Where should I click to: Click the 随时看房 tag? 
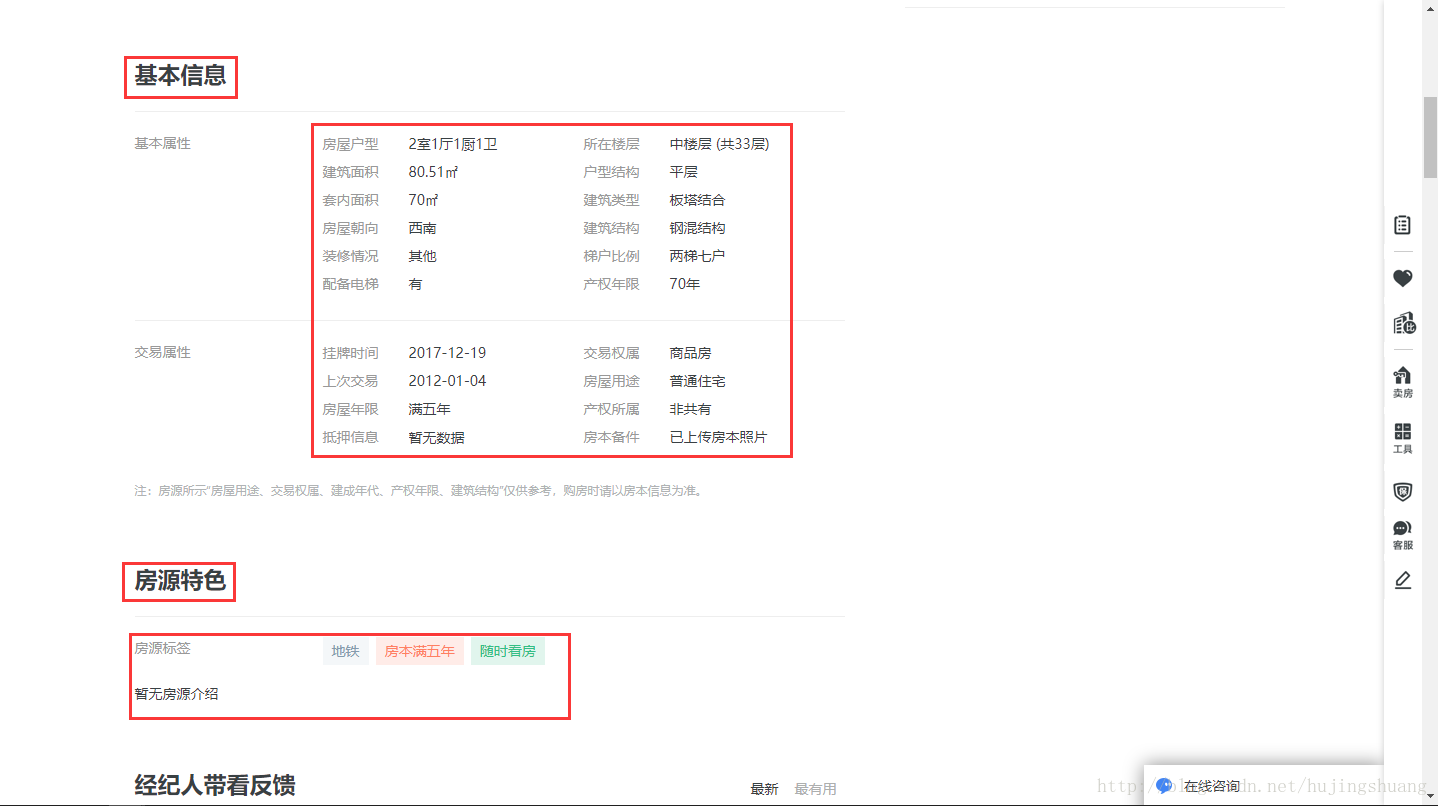click(508, 651)
